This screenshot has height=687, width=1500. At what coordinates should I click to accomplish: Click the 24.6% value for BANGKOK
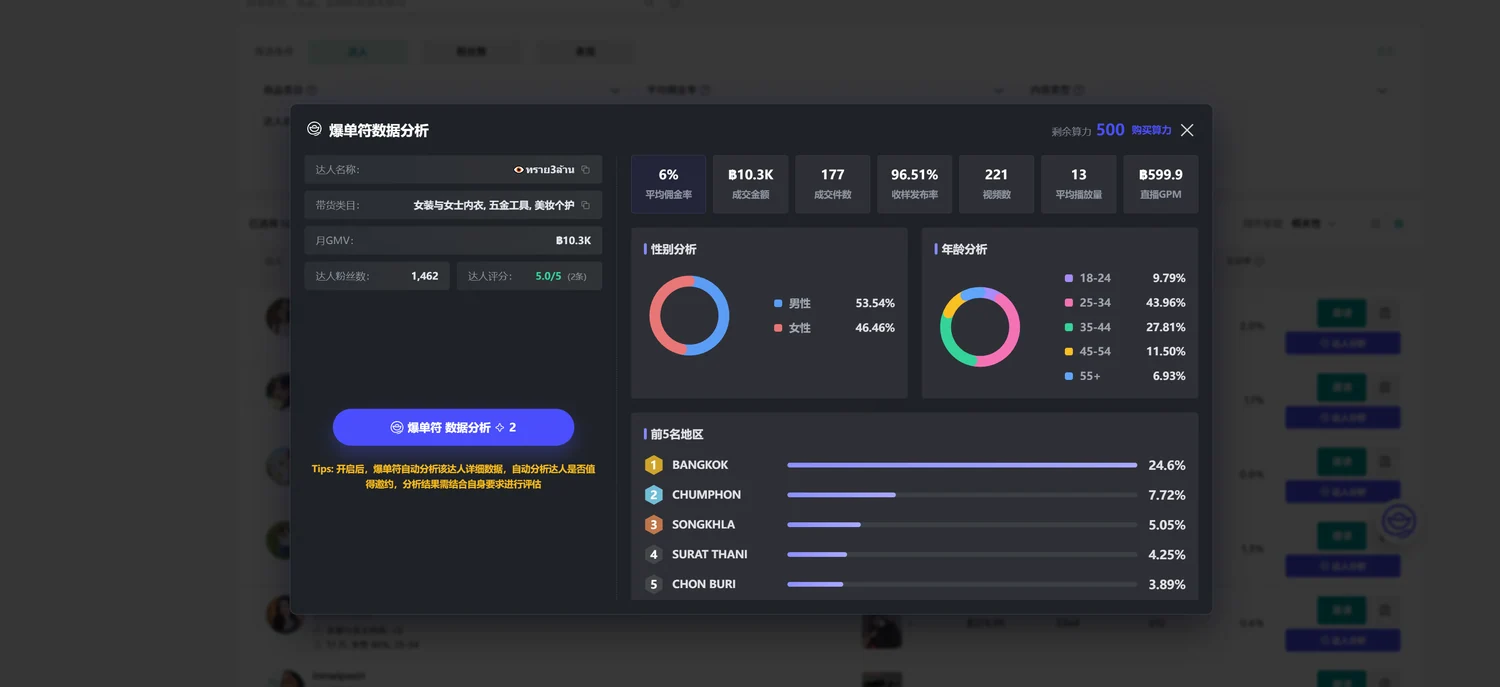coord(1167,465)
